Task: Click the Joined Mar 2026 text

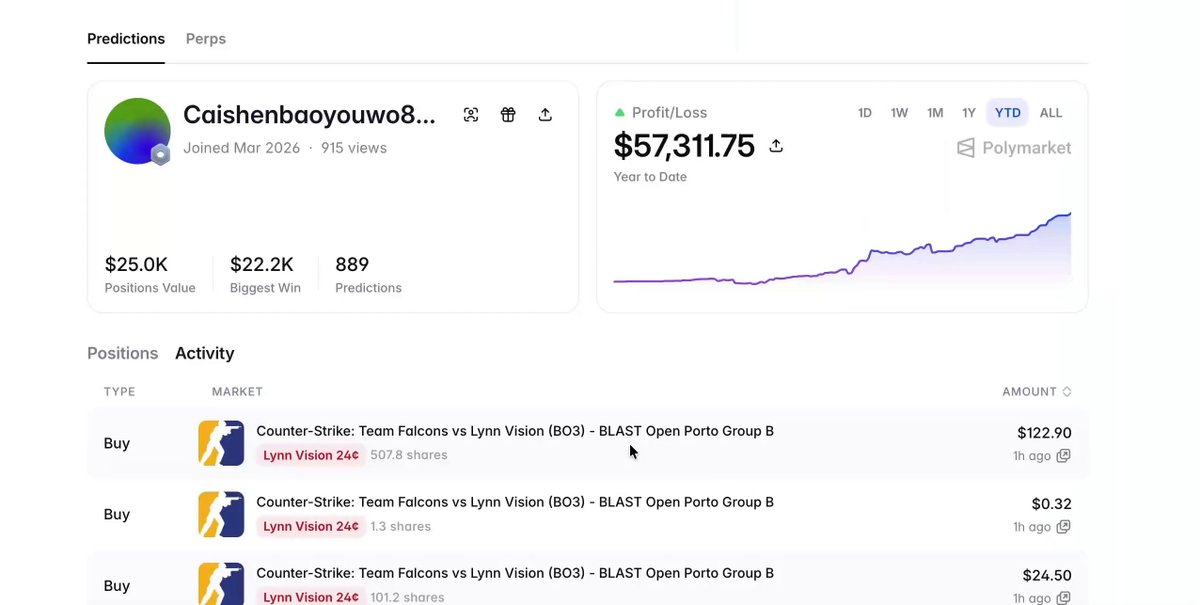Action: 242,148
